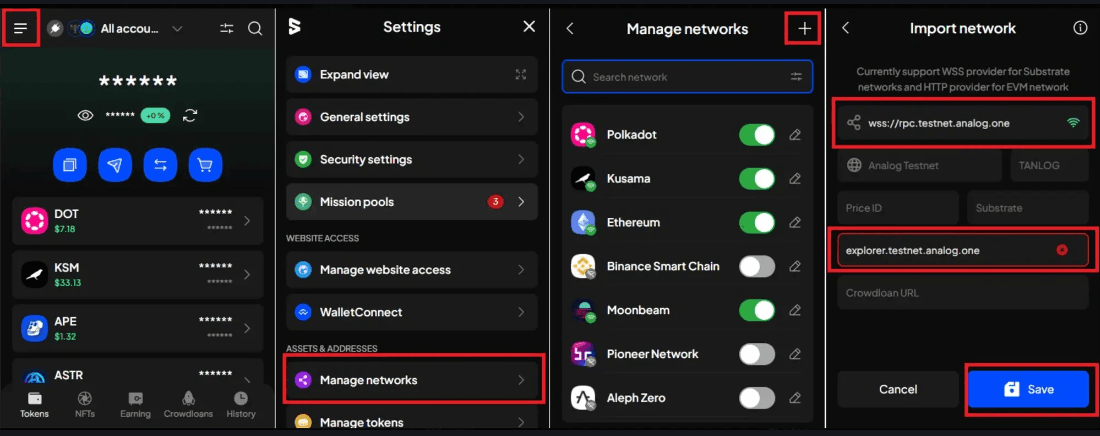Turn on the Aleph Zero toggle
The width and height of the screenshot is (1100, 436).
click(x=757, y=398)
